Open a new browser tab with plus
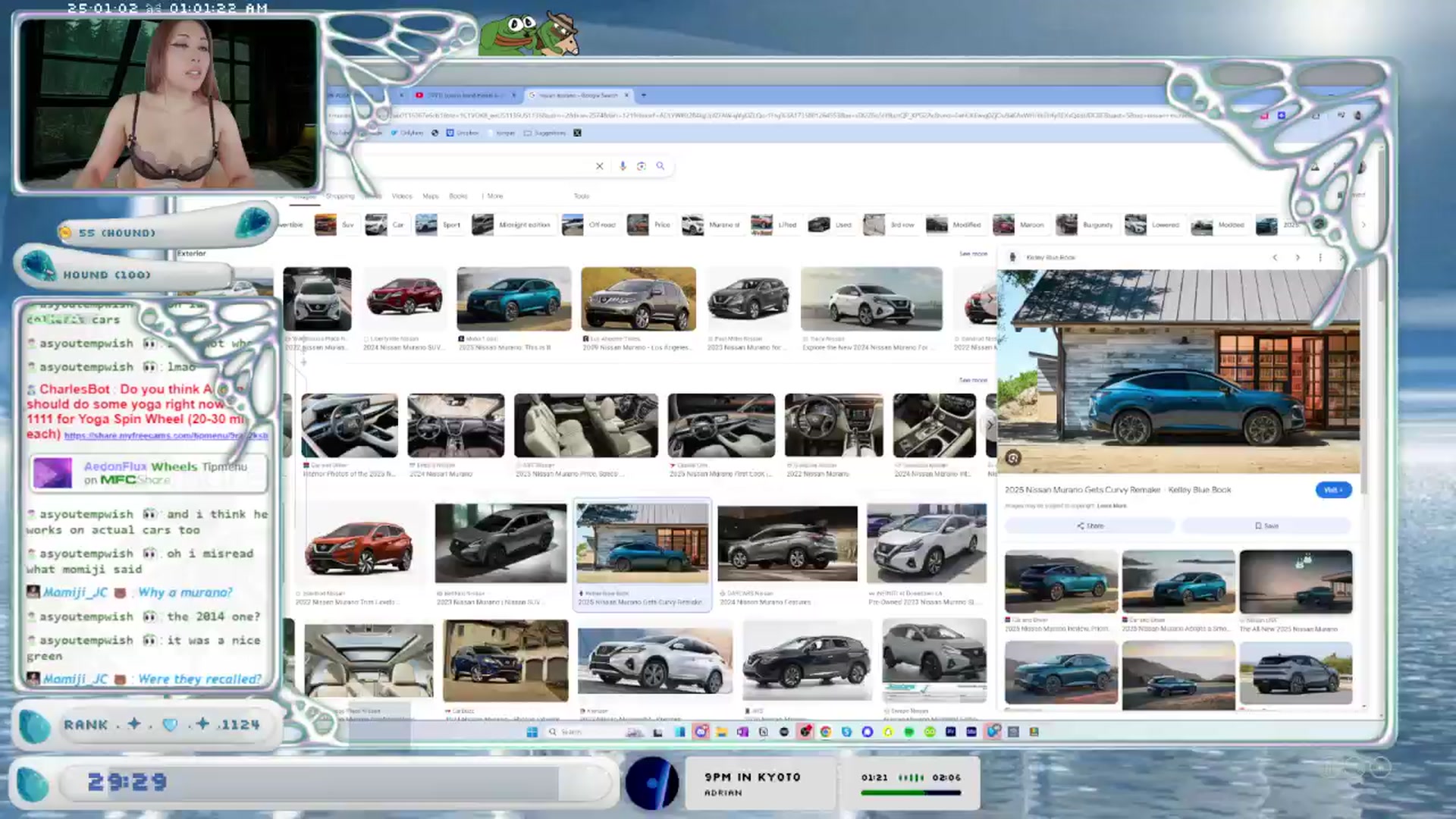1456x819 pixels. [644, 96]
